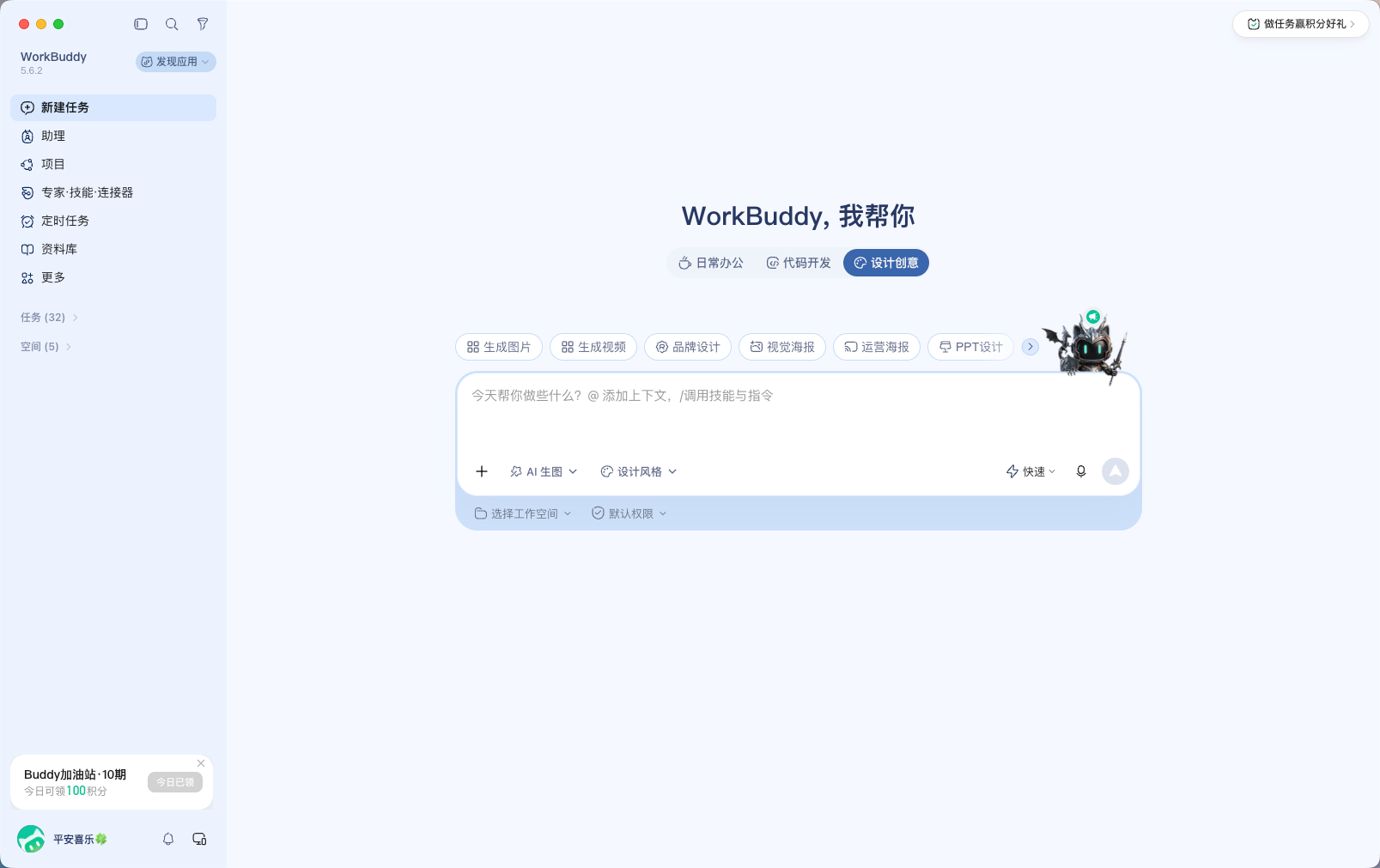Viewport: 1380px width, 868px height.
Task: Open the 助理 assistant page
Action: pyautogui.click(x=113, y=136)
